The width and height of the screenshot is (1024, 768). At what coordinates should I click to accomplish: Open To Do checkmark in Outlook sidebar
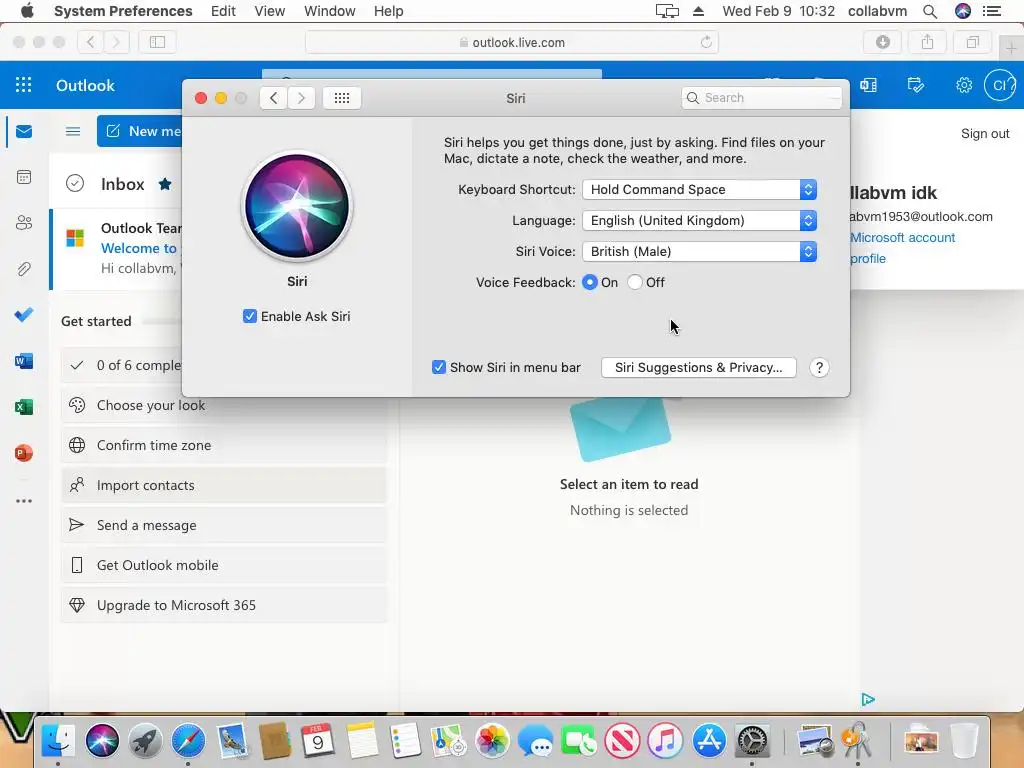coord(24,315)
